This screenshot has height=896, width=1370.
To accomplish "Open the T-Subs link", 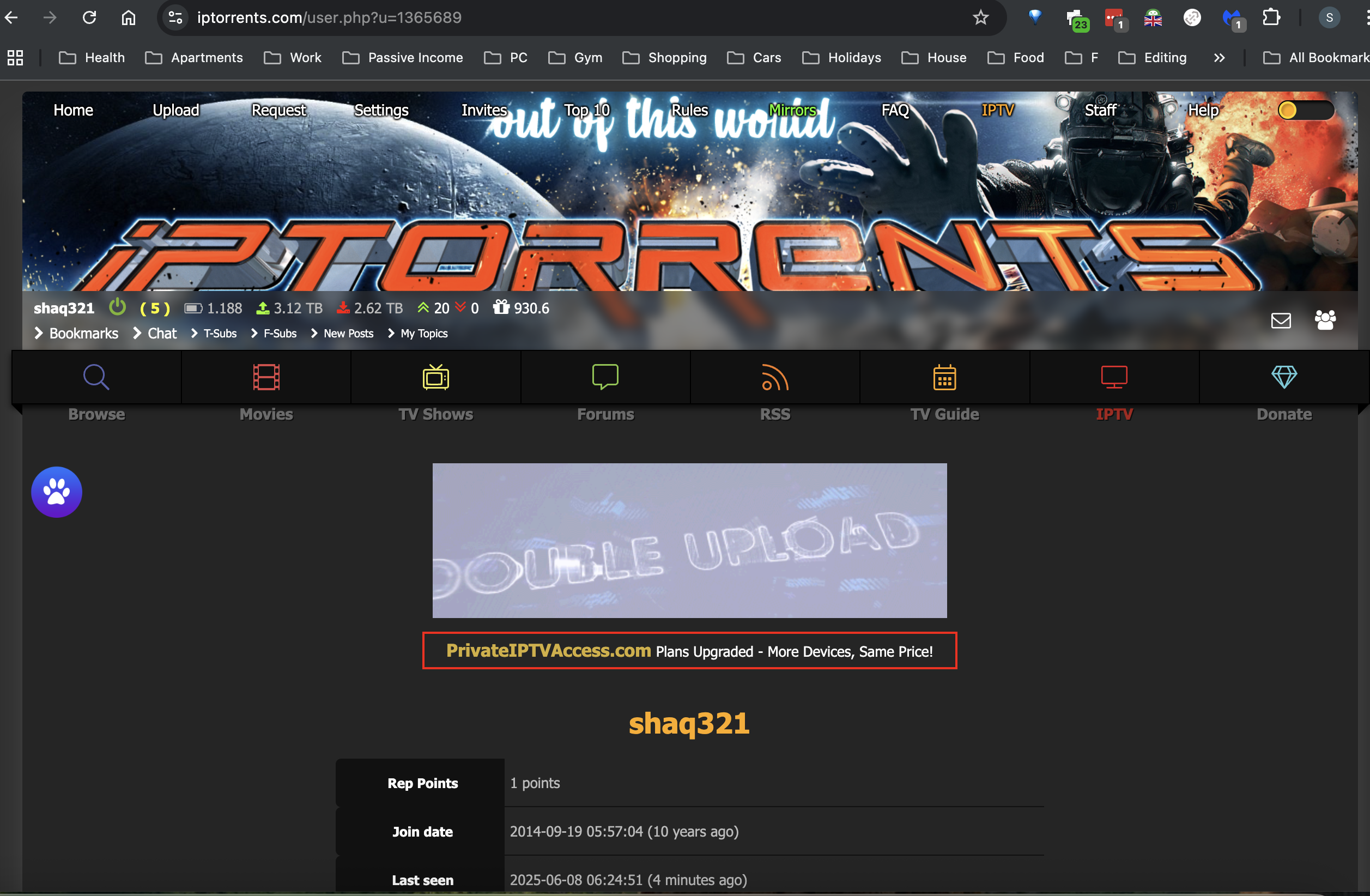I will [x=220, y=334].
